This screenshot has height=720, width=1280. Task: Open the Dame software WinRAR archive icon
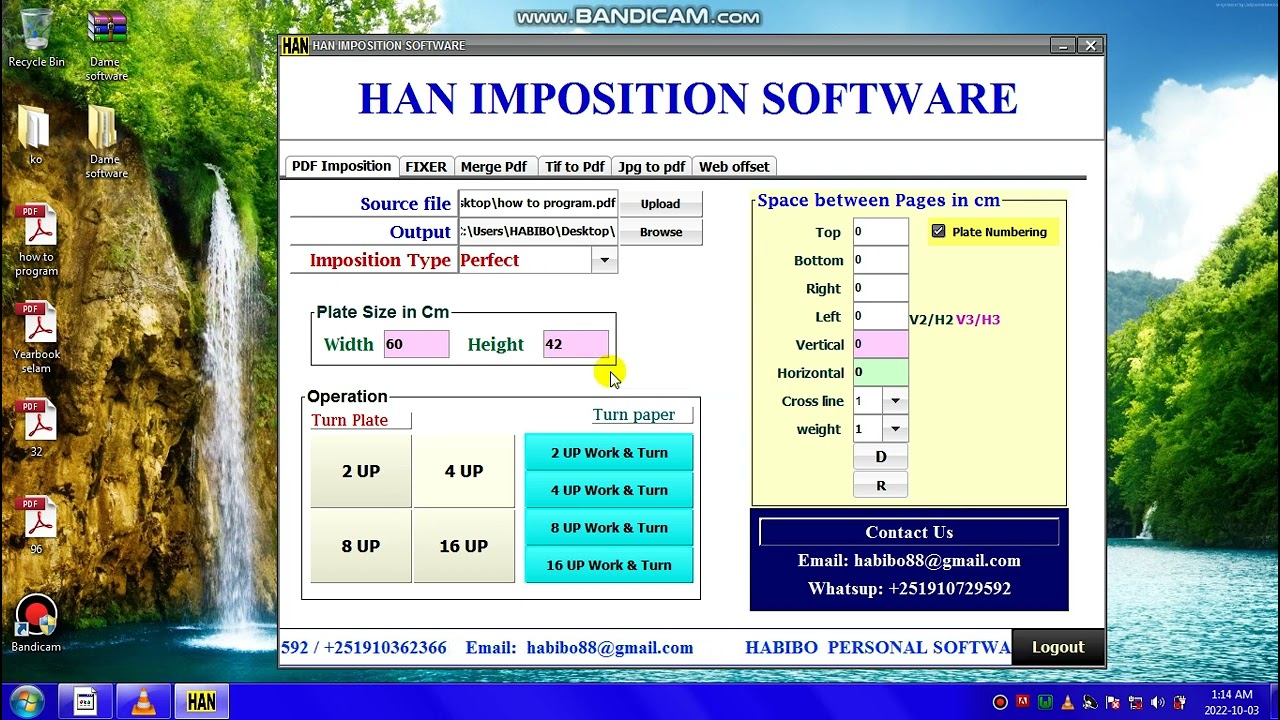click(106, 45)
